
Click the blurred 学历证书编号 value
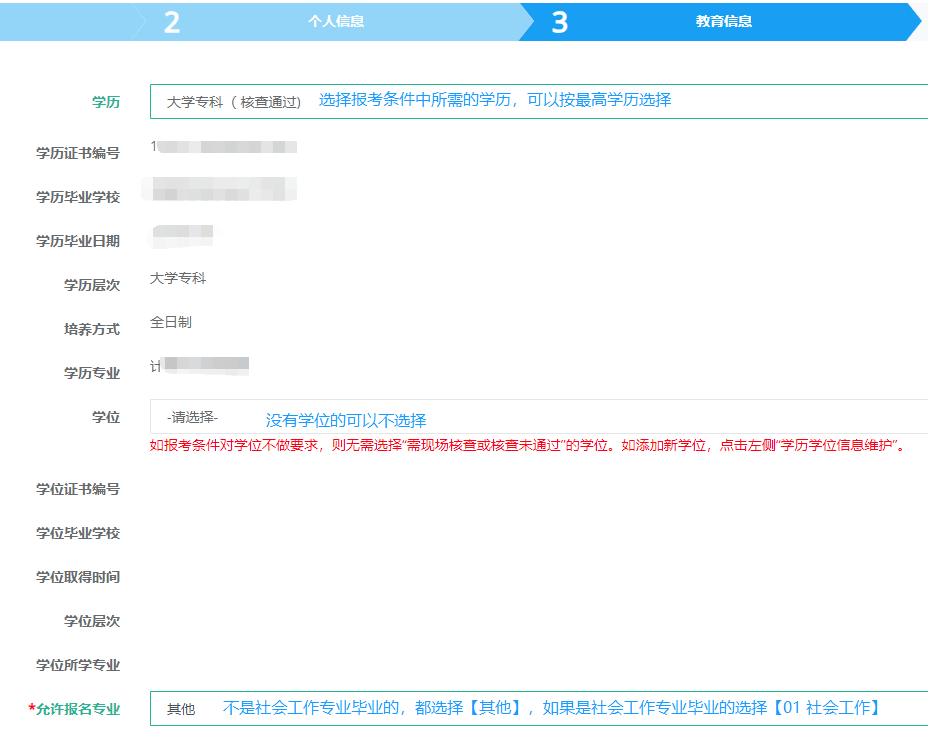click(224, 148)
